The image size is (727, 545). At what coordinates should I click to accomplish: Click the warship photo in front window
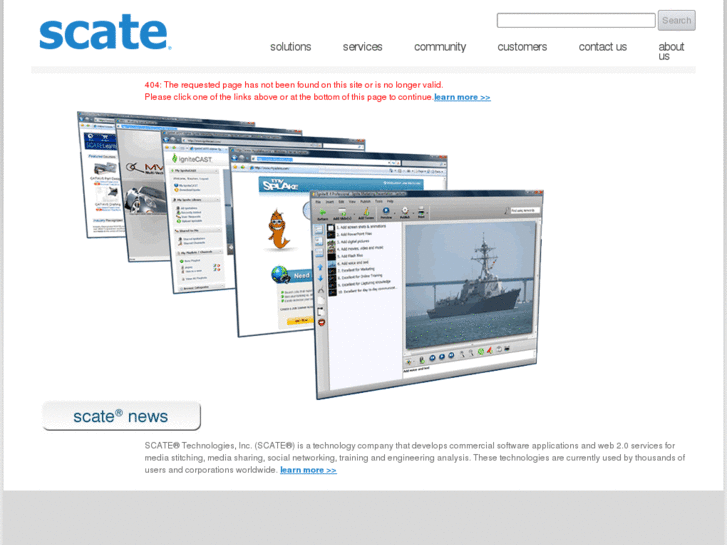coord(470,285)
